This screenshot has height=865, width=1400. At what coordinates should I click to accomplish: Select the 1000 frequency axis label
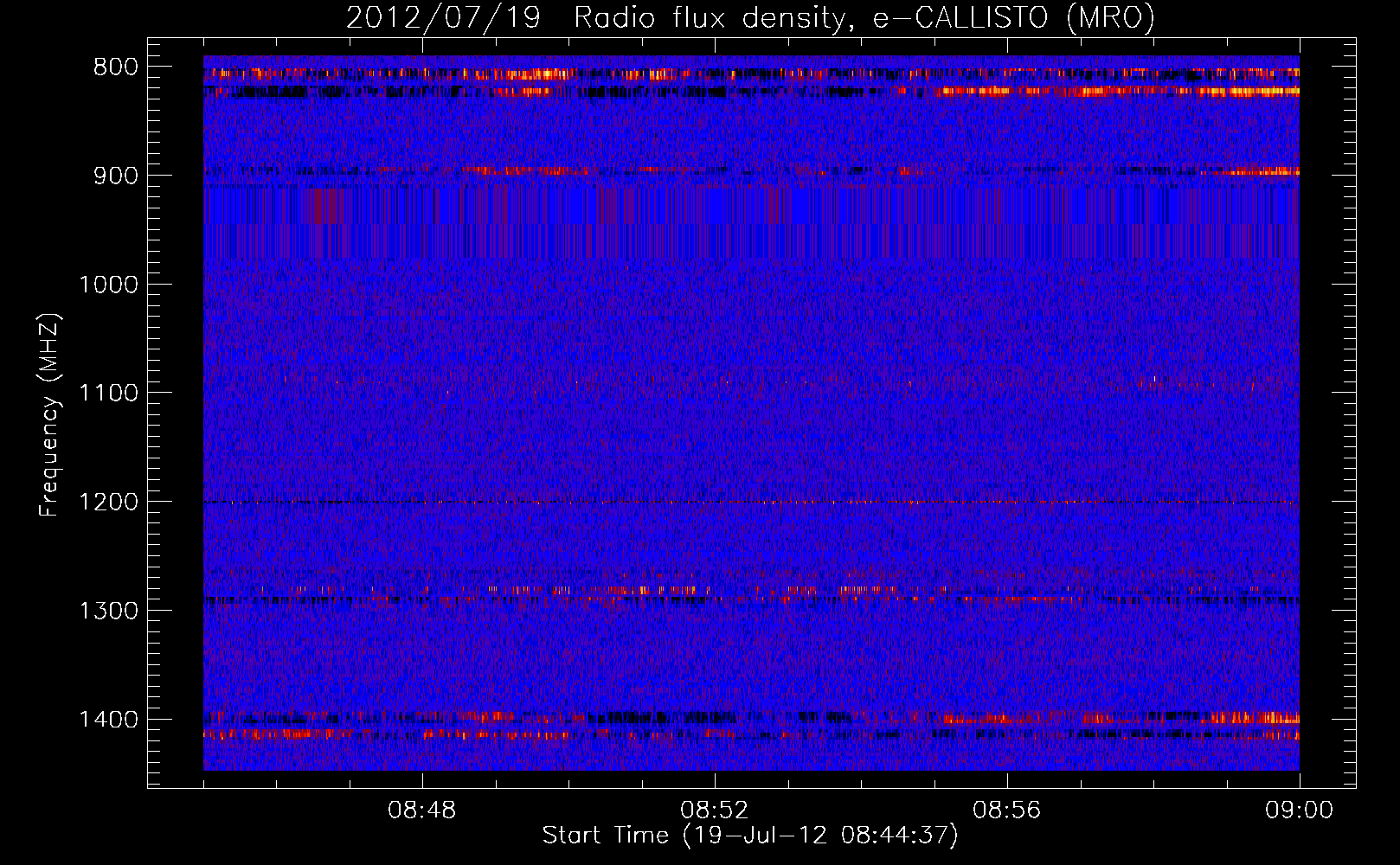(x=108, y=285)
